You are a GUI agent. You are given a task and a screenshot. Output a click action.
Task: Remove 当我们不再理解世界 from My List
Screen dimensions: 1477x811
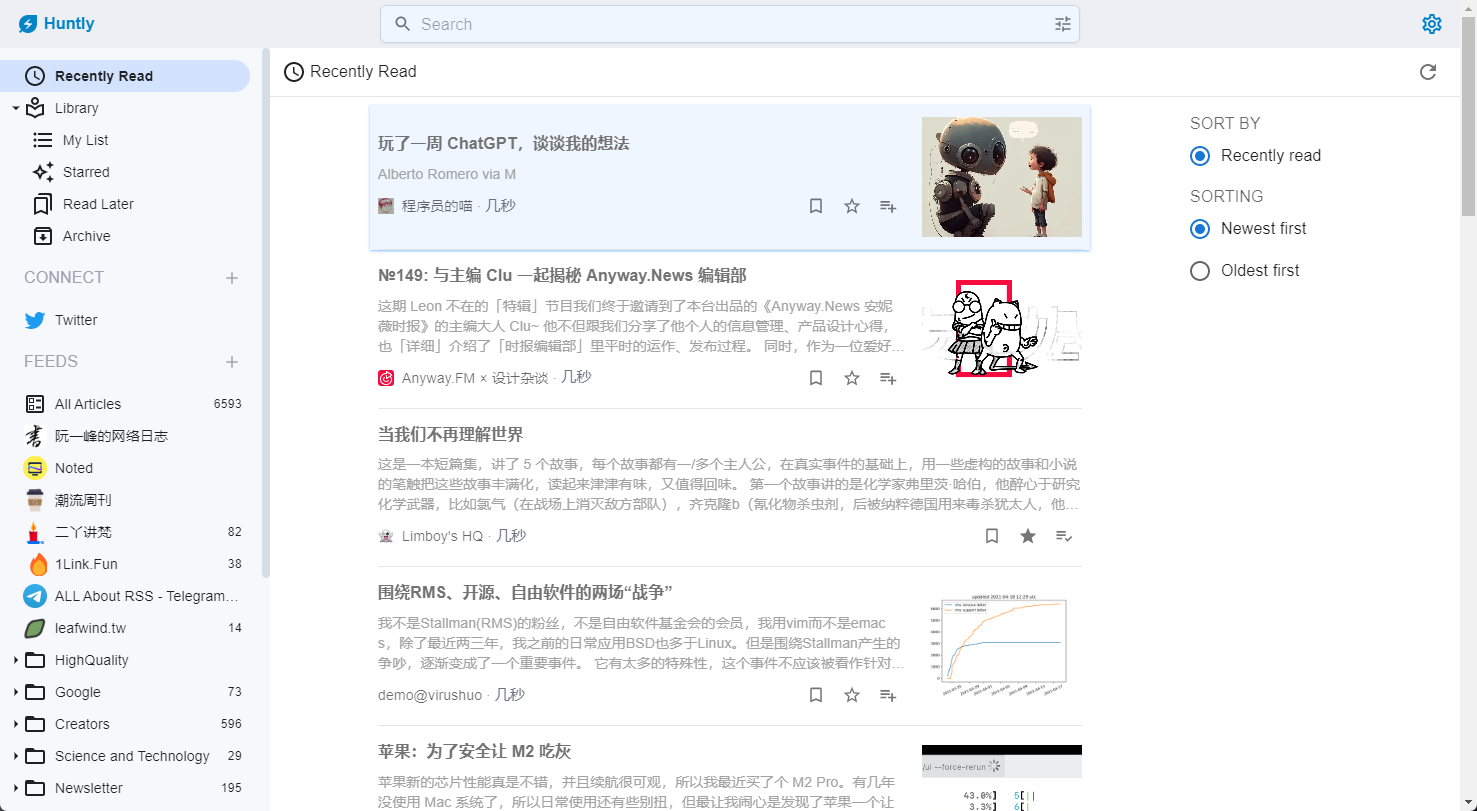(x=1064, y=536)
